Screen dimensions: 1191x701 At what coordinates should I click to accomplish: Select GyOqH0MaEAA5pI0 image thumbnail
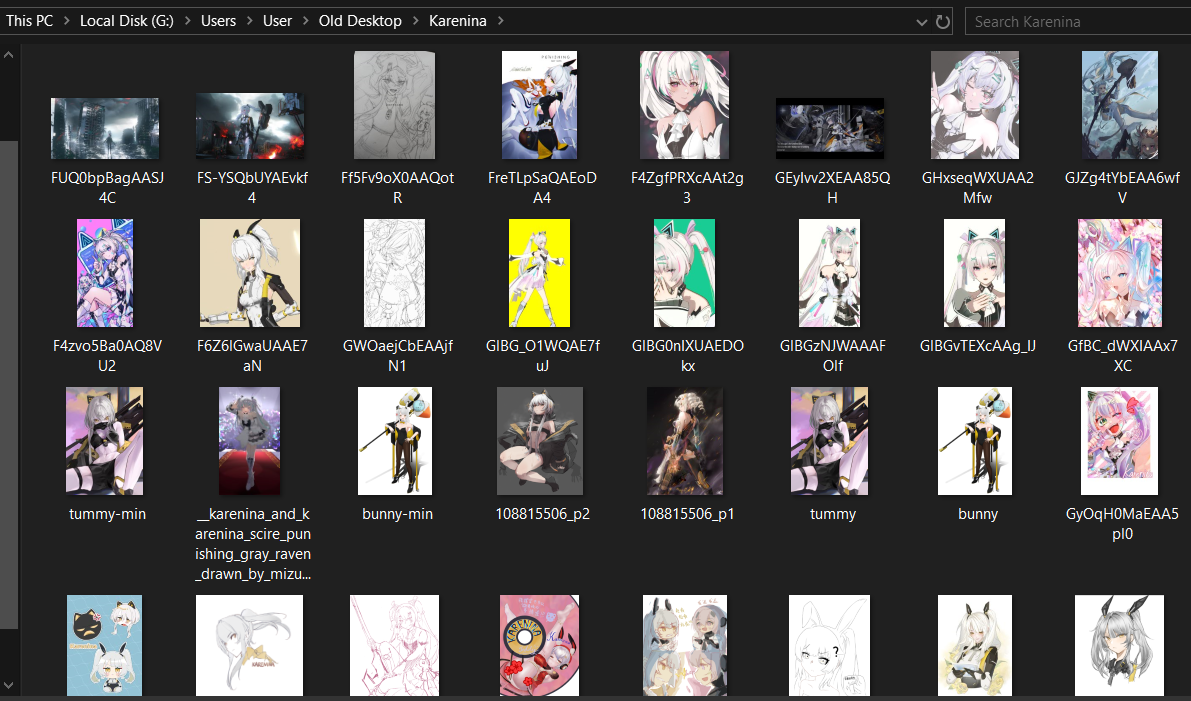pos(1120,440)
